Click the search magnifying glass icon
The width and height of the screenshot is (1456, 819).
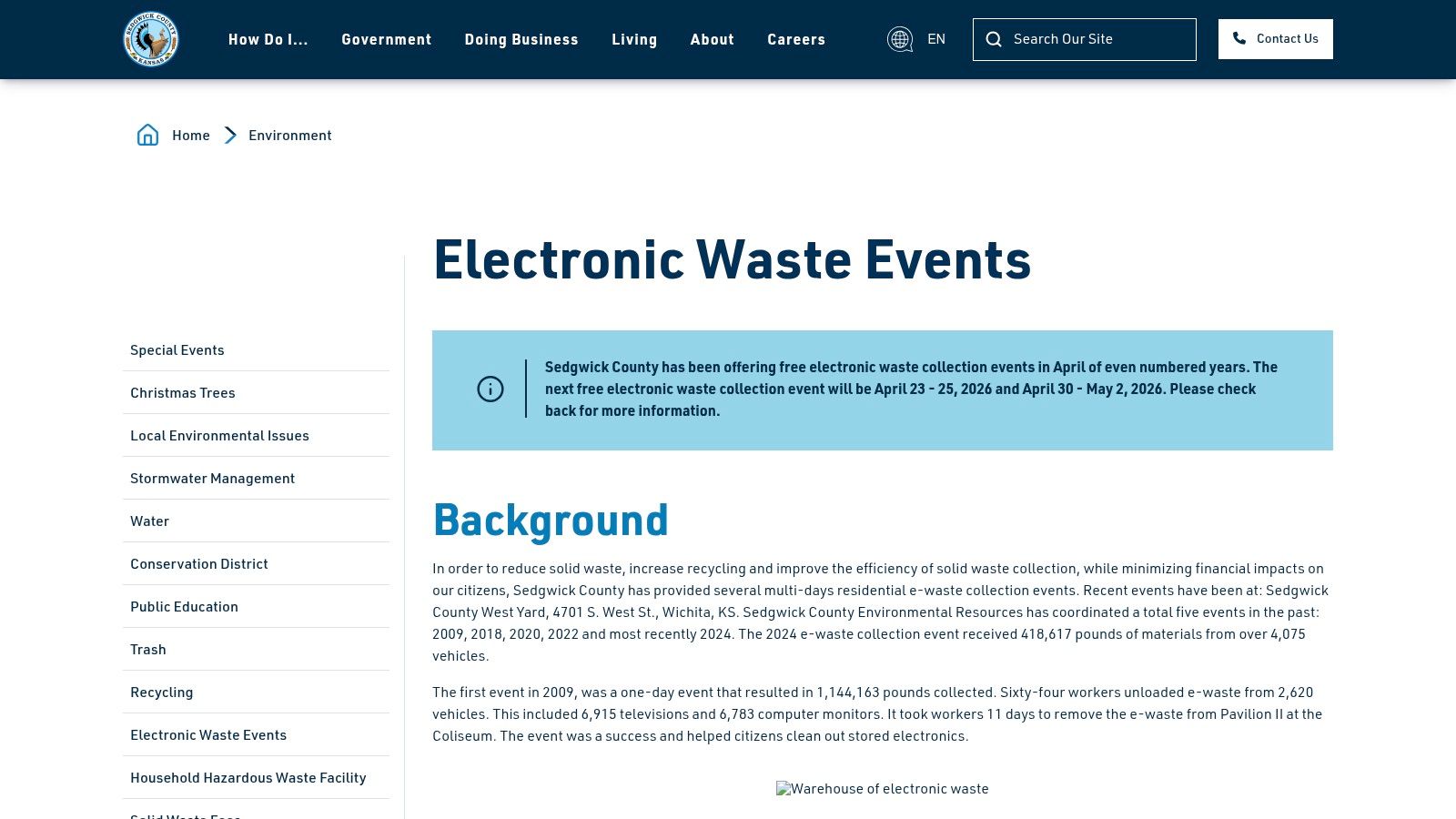[x=994, y=39]
